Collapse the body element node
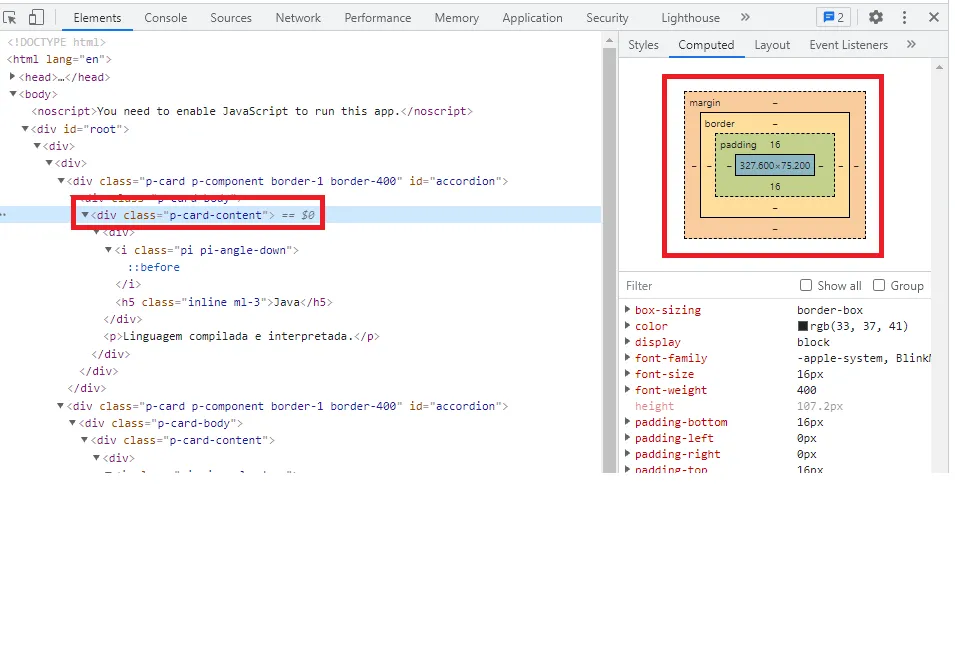Viewport: 955px width, 669px height. (x=12, y=94)
